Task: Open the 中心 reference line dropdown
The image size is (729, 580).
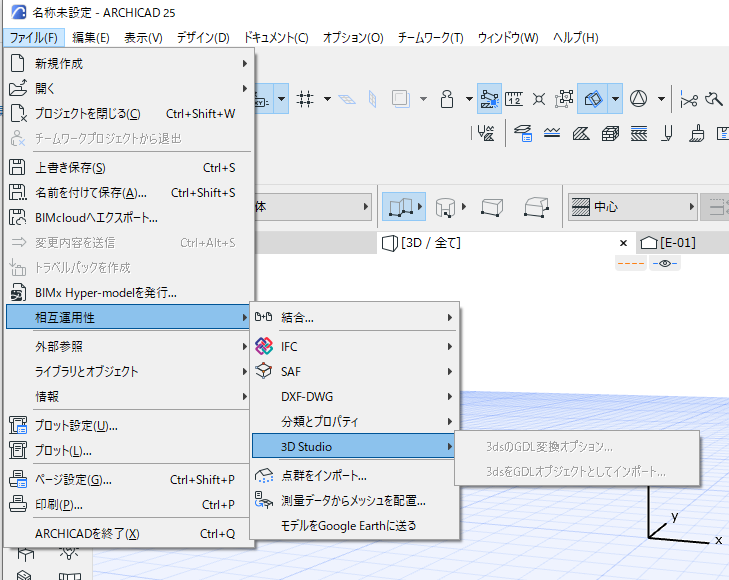Action: [632, 206]
